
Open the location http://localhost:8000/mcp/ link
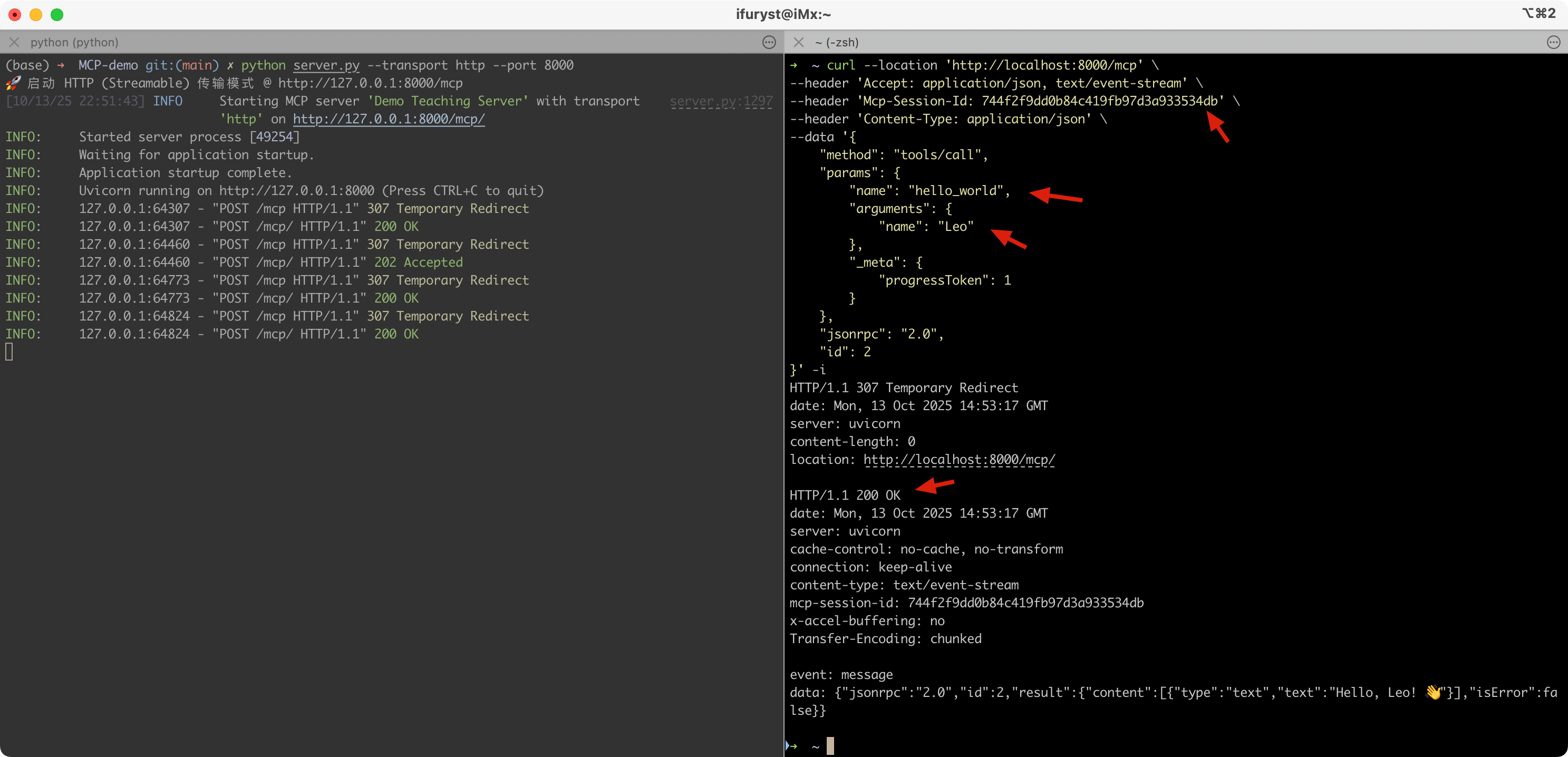[959, 460]
